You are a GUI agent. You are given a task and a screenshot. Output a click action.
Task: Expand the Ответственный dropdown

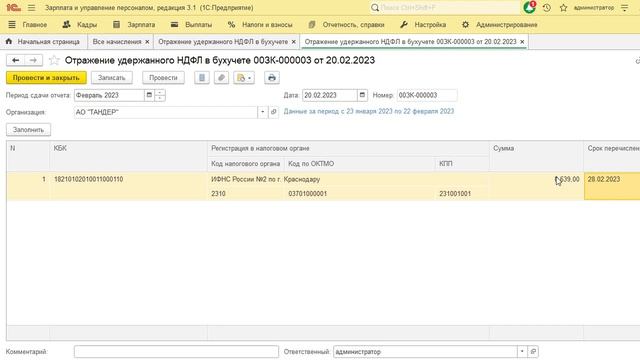[x=522, y=351]
